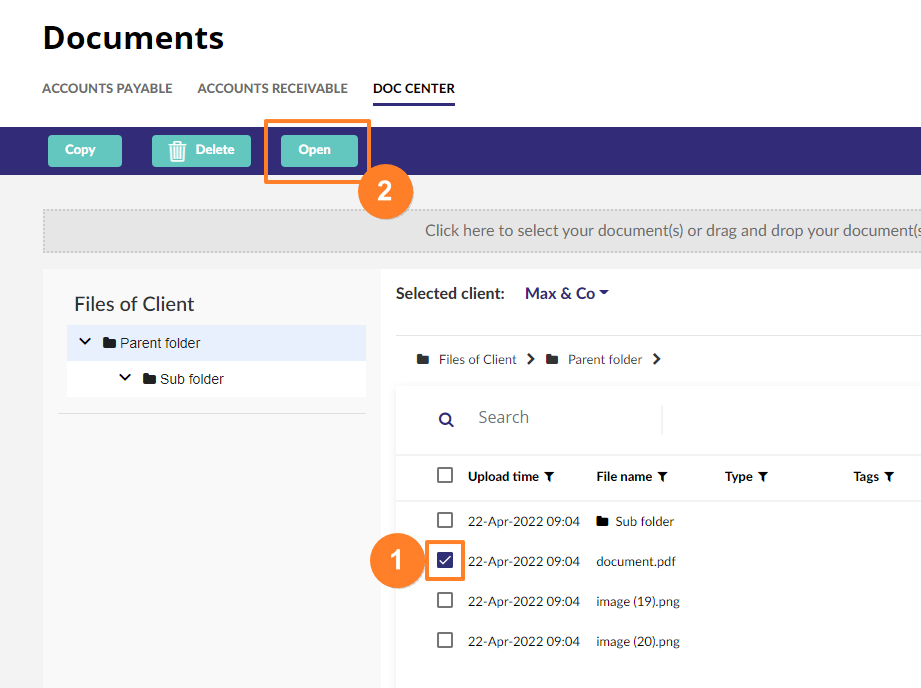The height and width of the screenshot is (688, 921).
Task: Switch to the Accounts Receivable tab
Action: coord(273,89)
